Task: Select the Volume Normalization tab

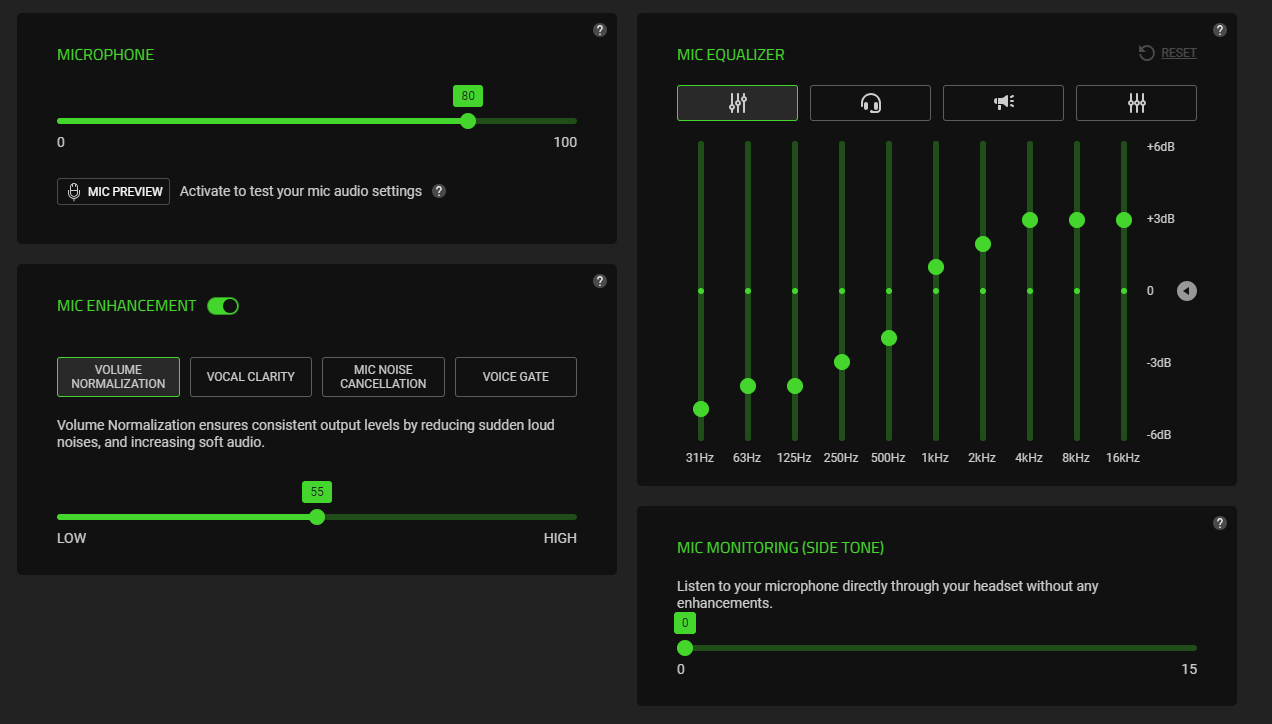Action: [x=118, y=377]
